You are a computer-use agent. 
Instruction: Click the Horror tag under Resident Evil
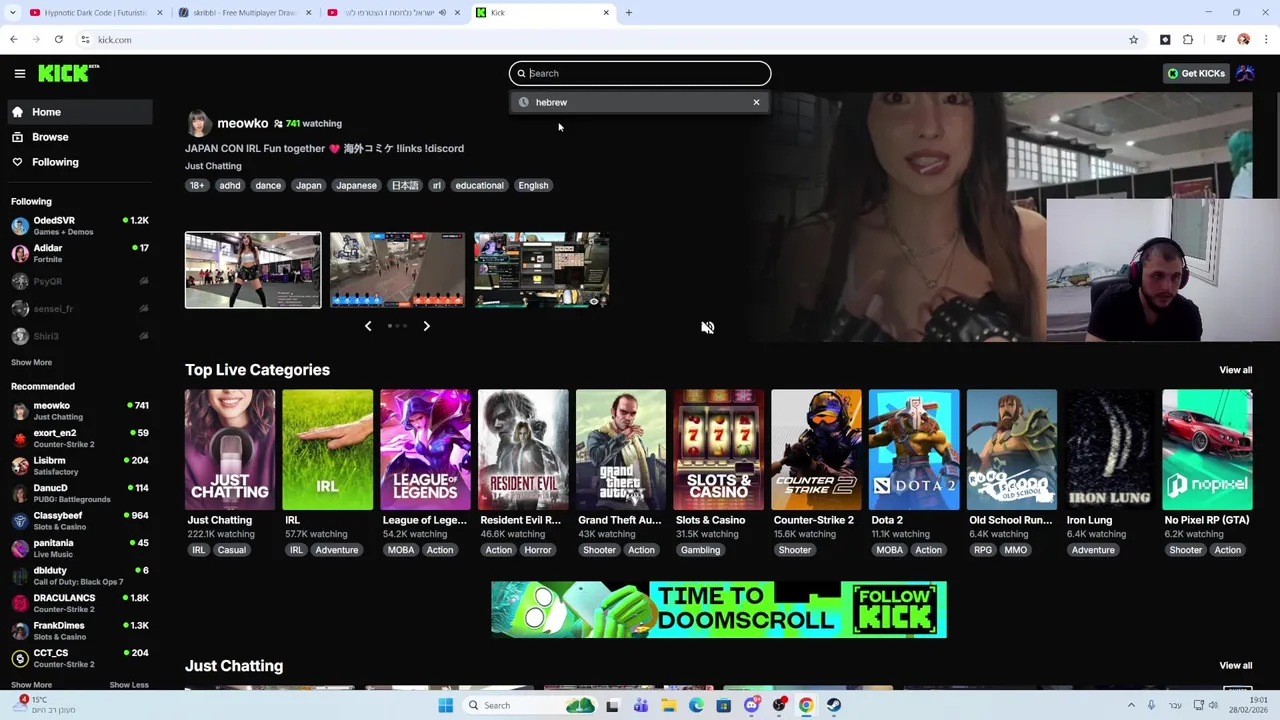point(537,550)
